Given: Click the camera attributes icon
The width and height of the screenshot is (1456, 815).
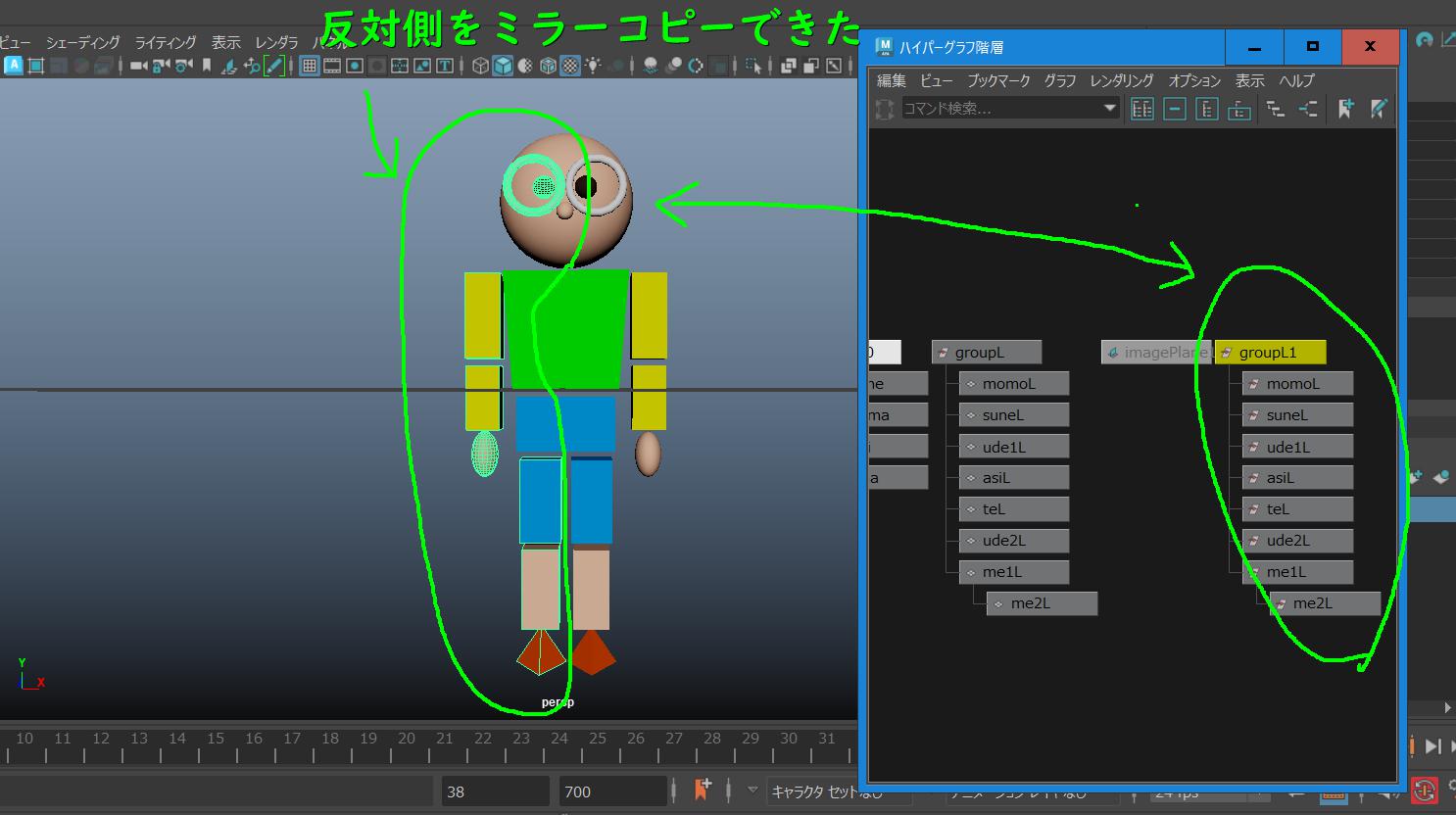Looking at the screenshot, I should (x=183, y=66).
